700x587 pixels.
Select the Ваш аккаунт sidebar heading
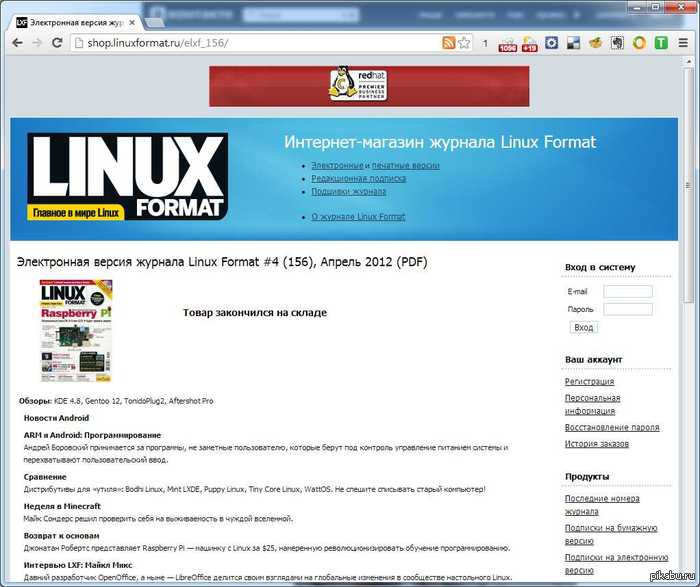pos(594,360)
